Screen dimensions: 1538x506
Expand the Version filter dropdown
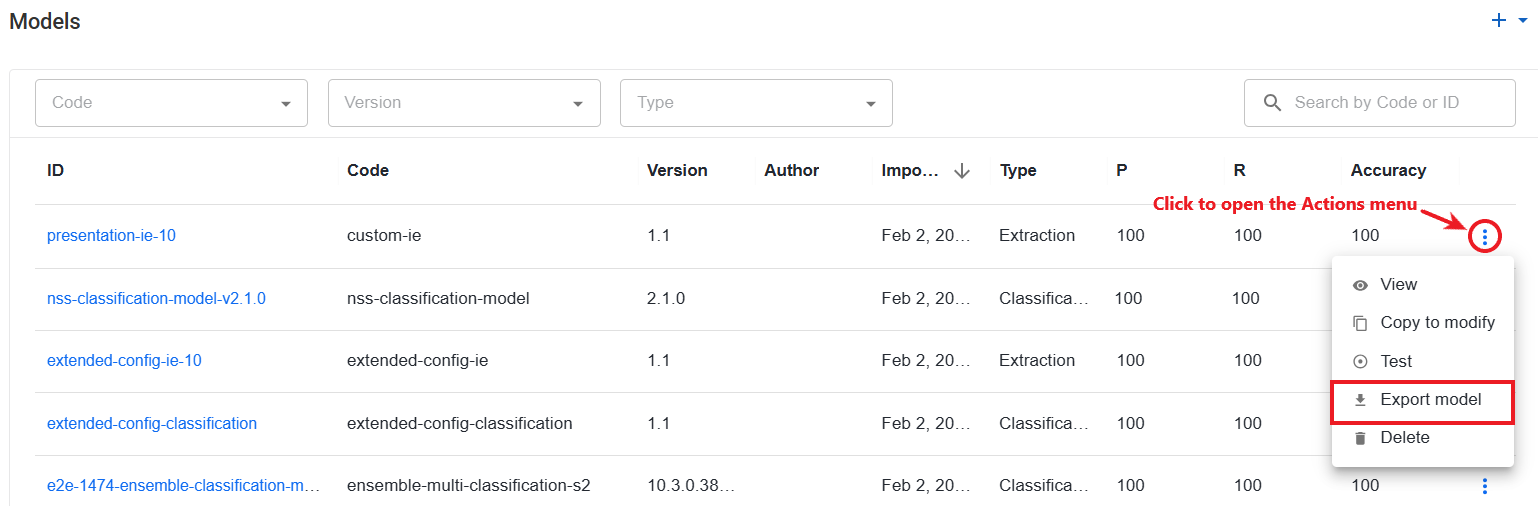coord(578,103)
